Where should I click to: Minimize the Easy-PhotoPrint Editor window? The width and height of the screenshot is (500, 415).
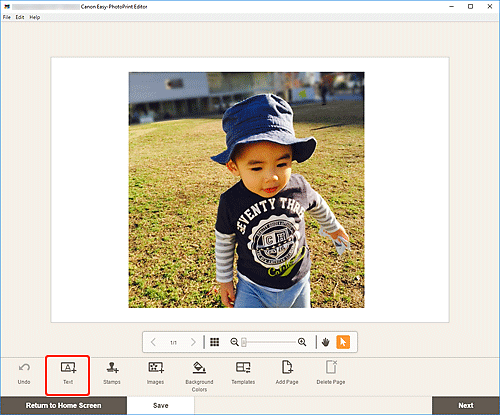coord(452,6)
